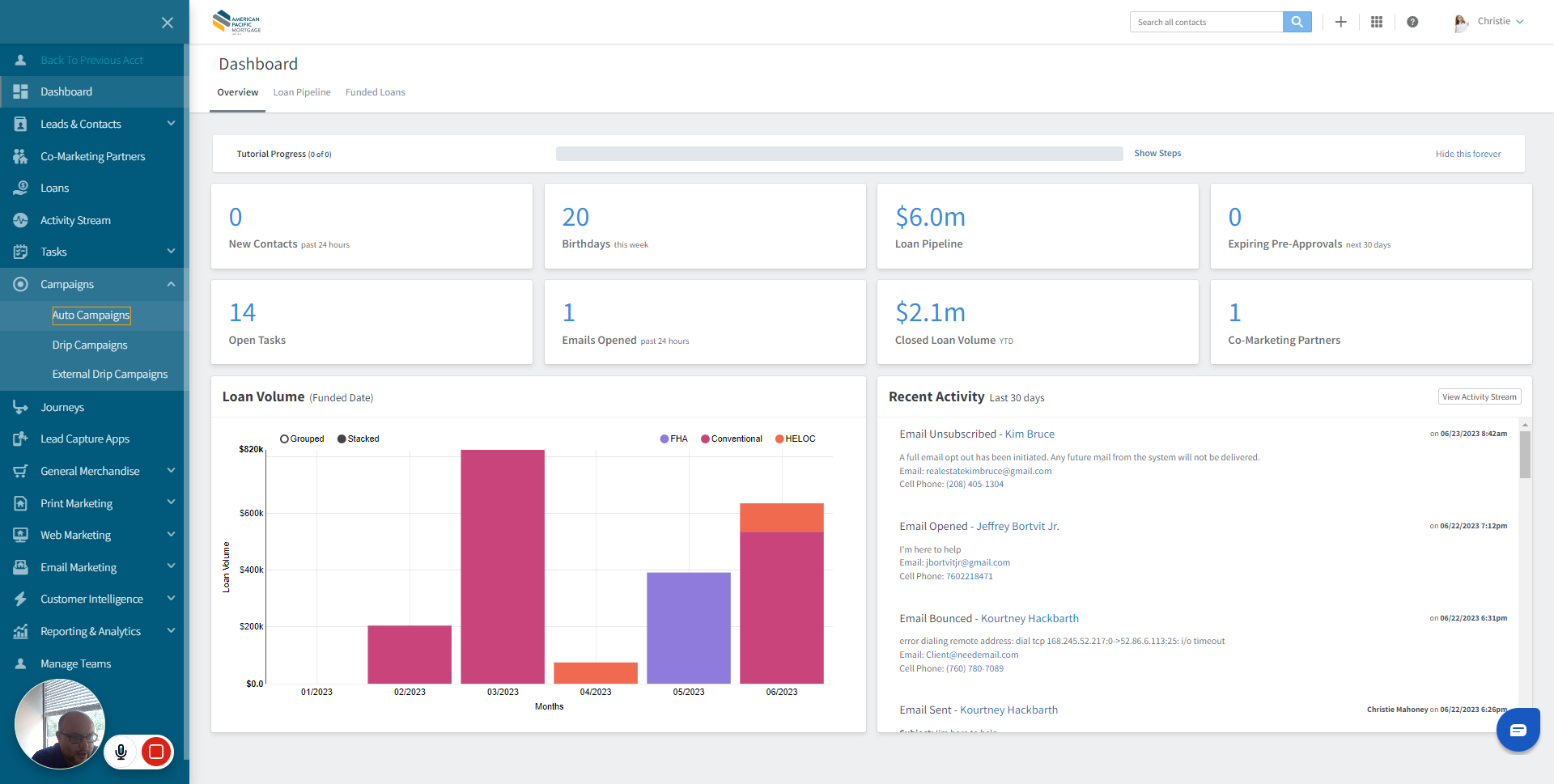
Task: Select the Stacked chart option
Action: [x=358, y=439]
